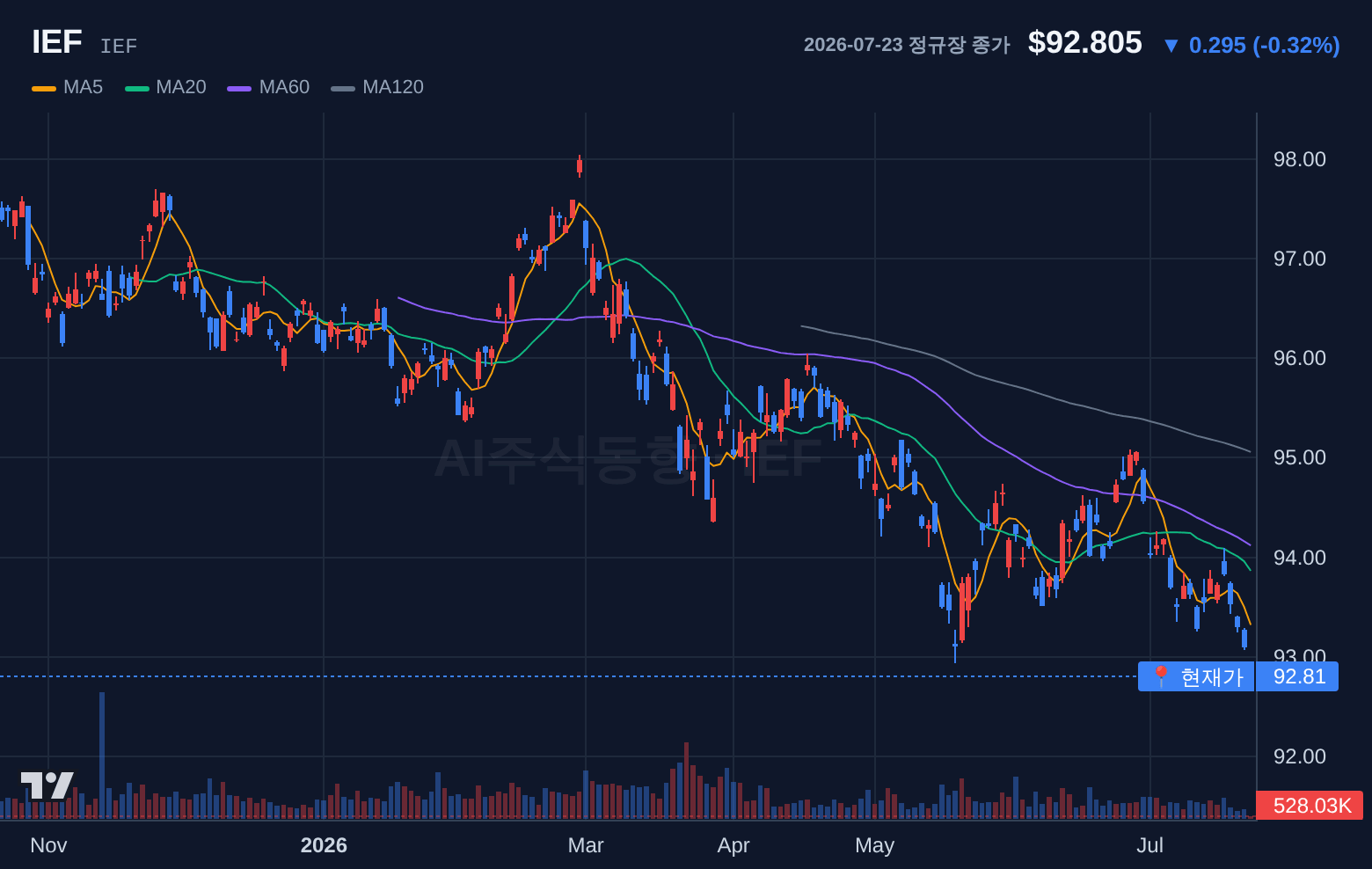
Task: Click the May time axis label
Action: point(875,845)
